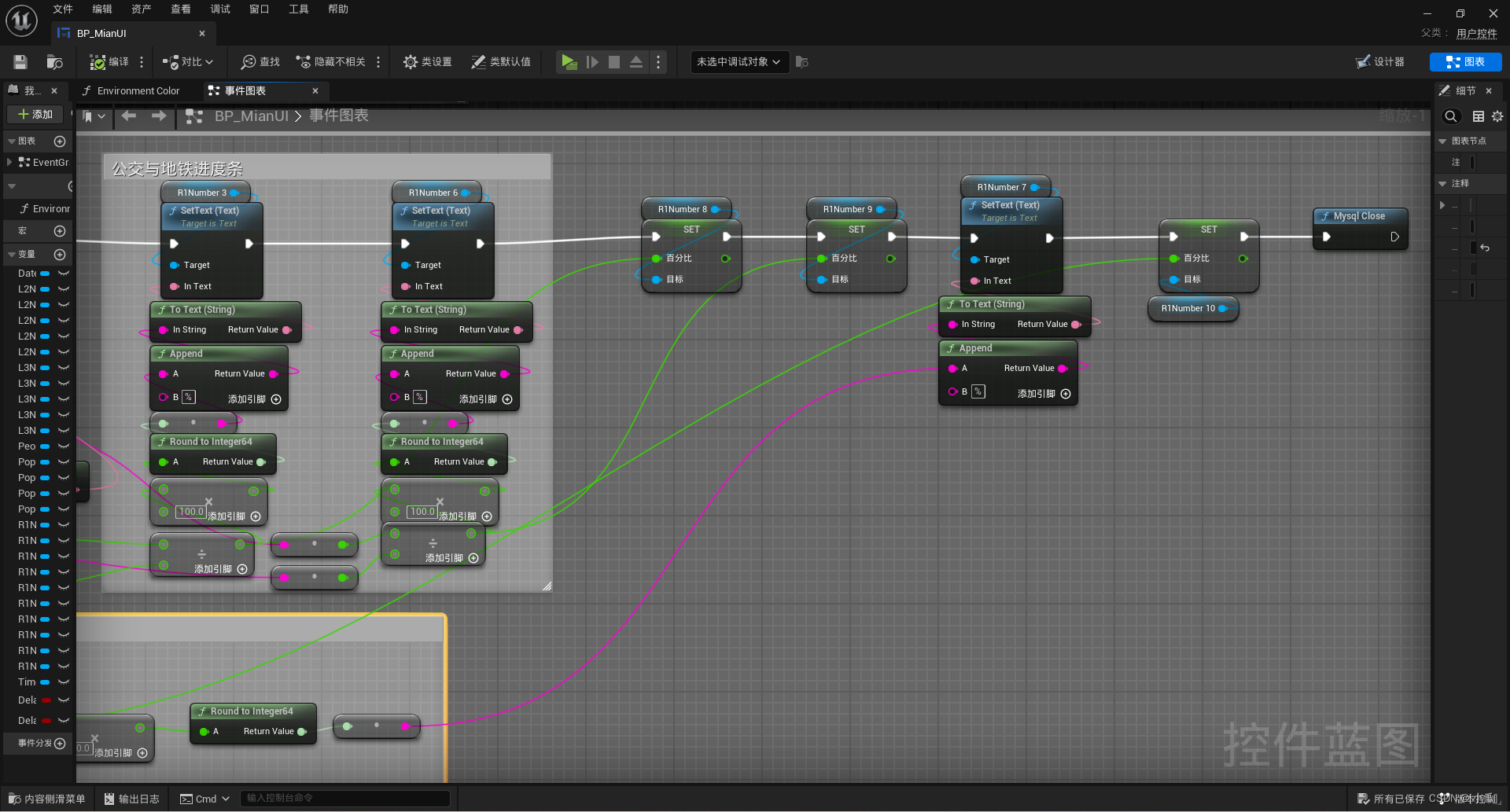Select the Environment Color function in My Blueprint
Viewport: 1510px width, 812px height.
click(46, 209)
